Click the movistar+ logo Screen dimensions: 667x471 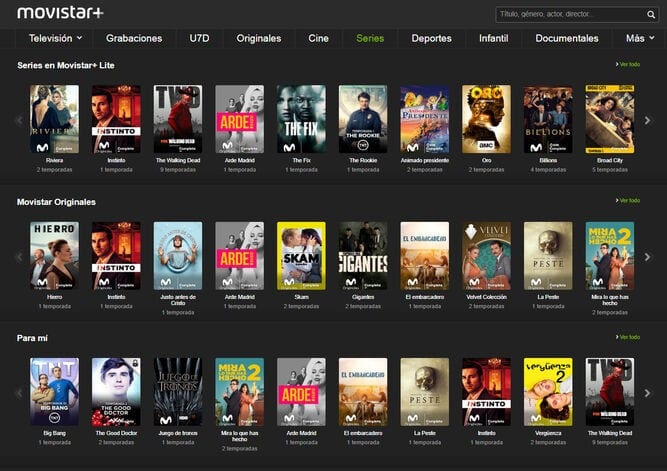tap(60, 12)
